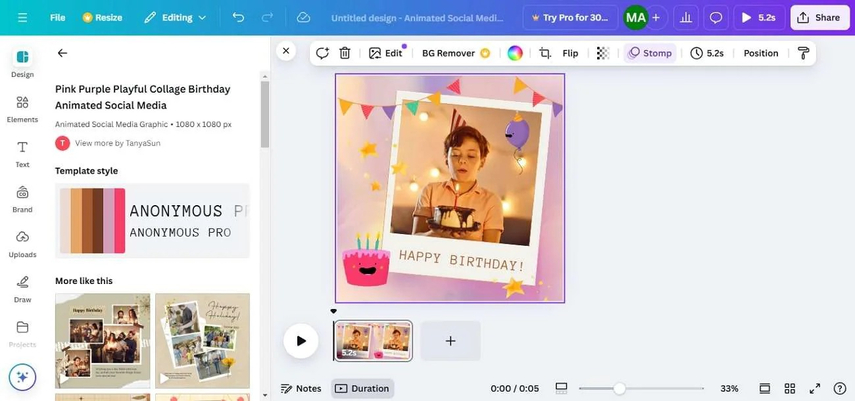Toggle the Duration timeline view
The height and width of the screenshot is (401, 855).
pyautogui.click(x=362, y=388)
